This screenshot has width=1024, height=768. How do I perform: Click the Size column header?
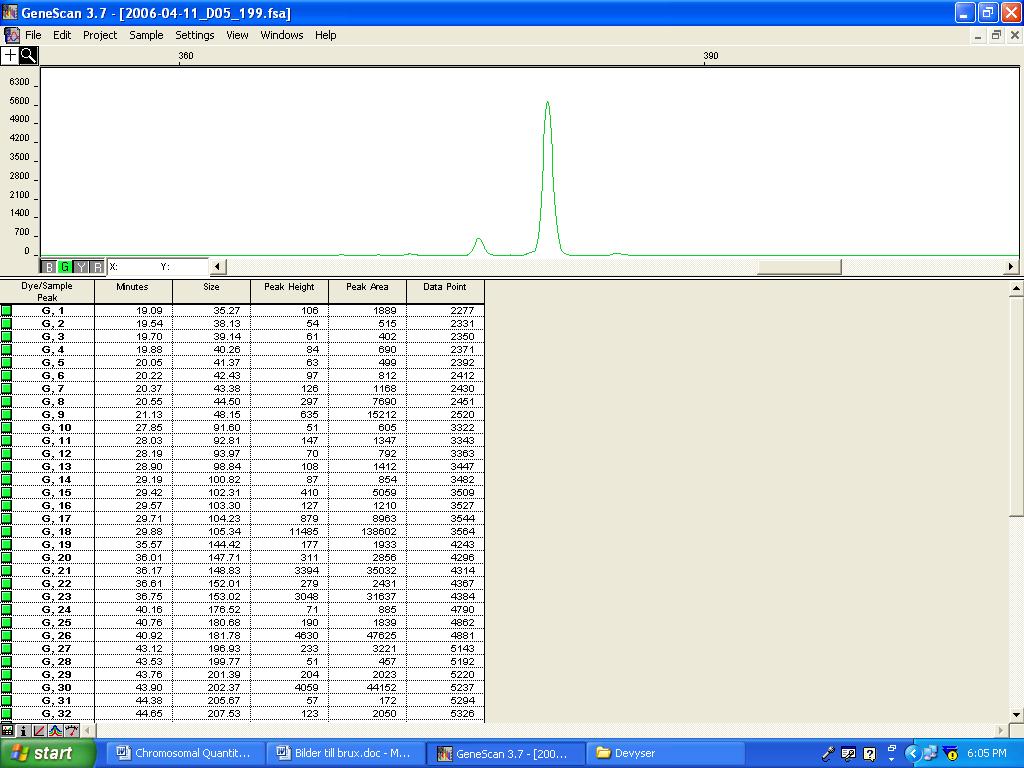(x=211, y=291)
